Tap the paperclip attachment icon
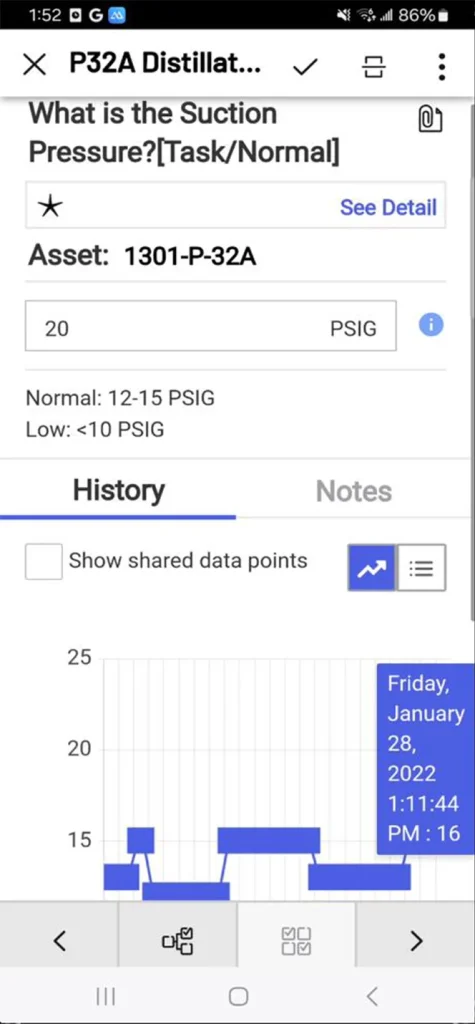The height and width of the screenshot is (1024, 475). (430, 119)
